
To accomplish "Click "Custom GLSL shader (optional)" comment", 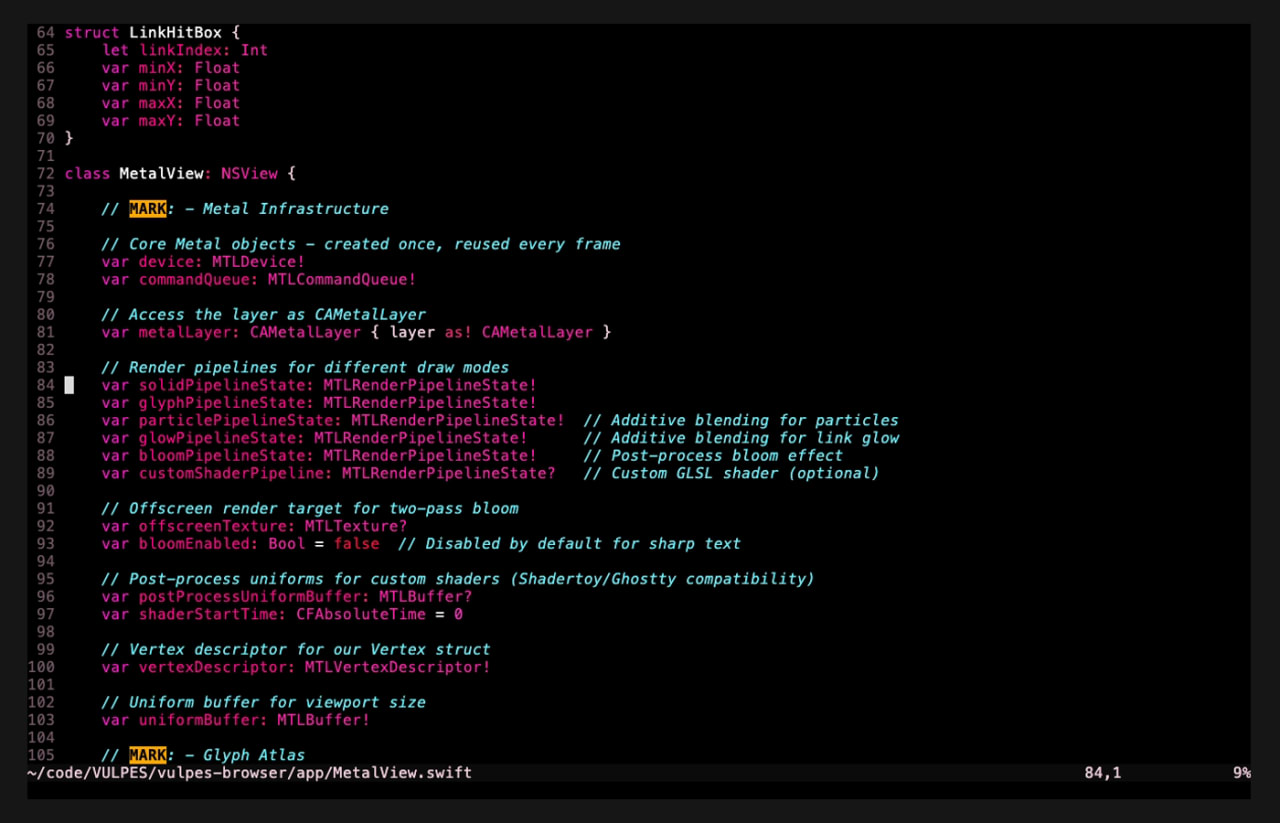I will click(732, 473).
